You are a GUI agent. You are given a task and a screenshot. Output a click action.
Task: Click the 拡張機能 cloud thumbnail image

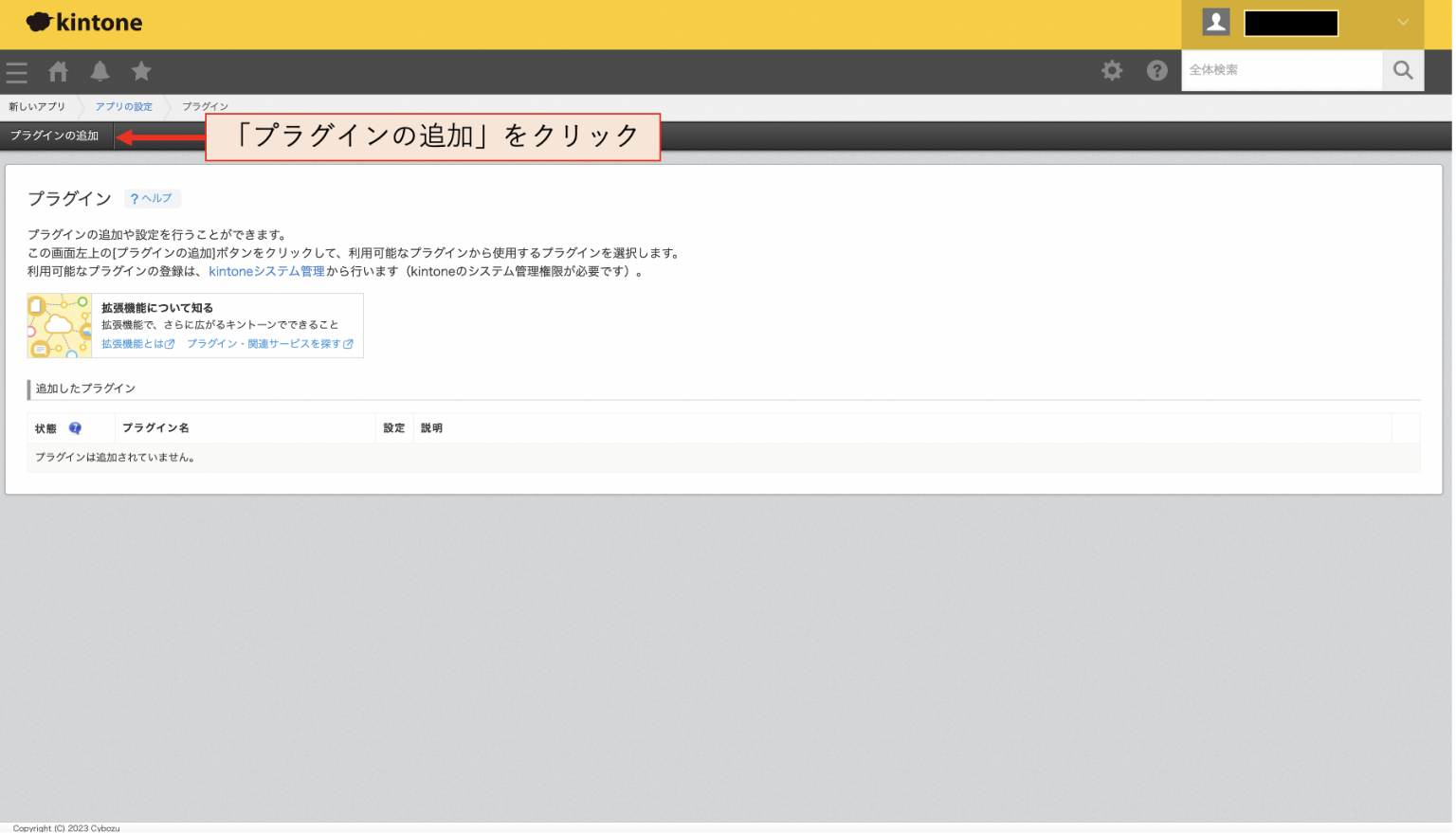tap(59, 325)
